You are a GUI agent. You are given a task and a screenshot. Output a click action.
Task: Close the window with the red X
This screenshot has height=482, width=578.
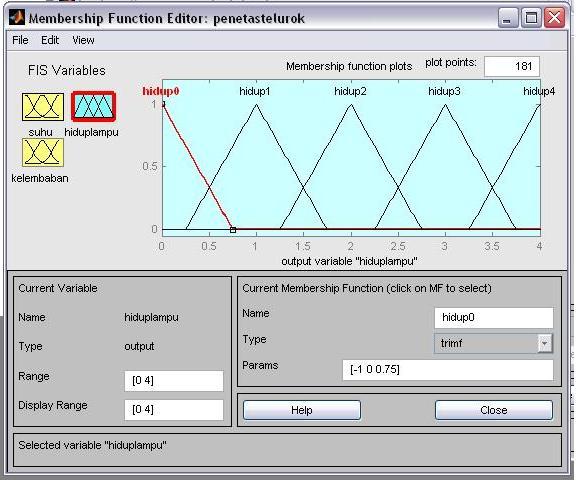point(554,18)
